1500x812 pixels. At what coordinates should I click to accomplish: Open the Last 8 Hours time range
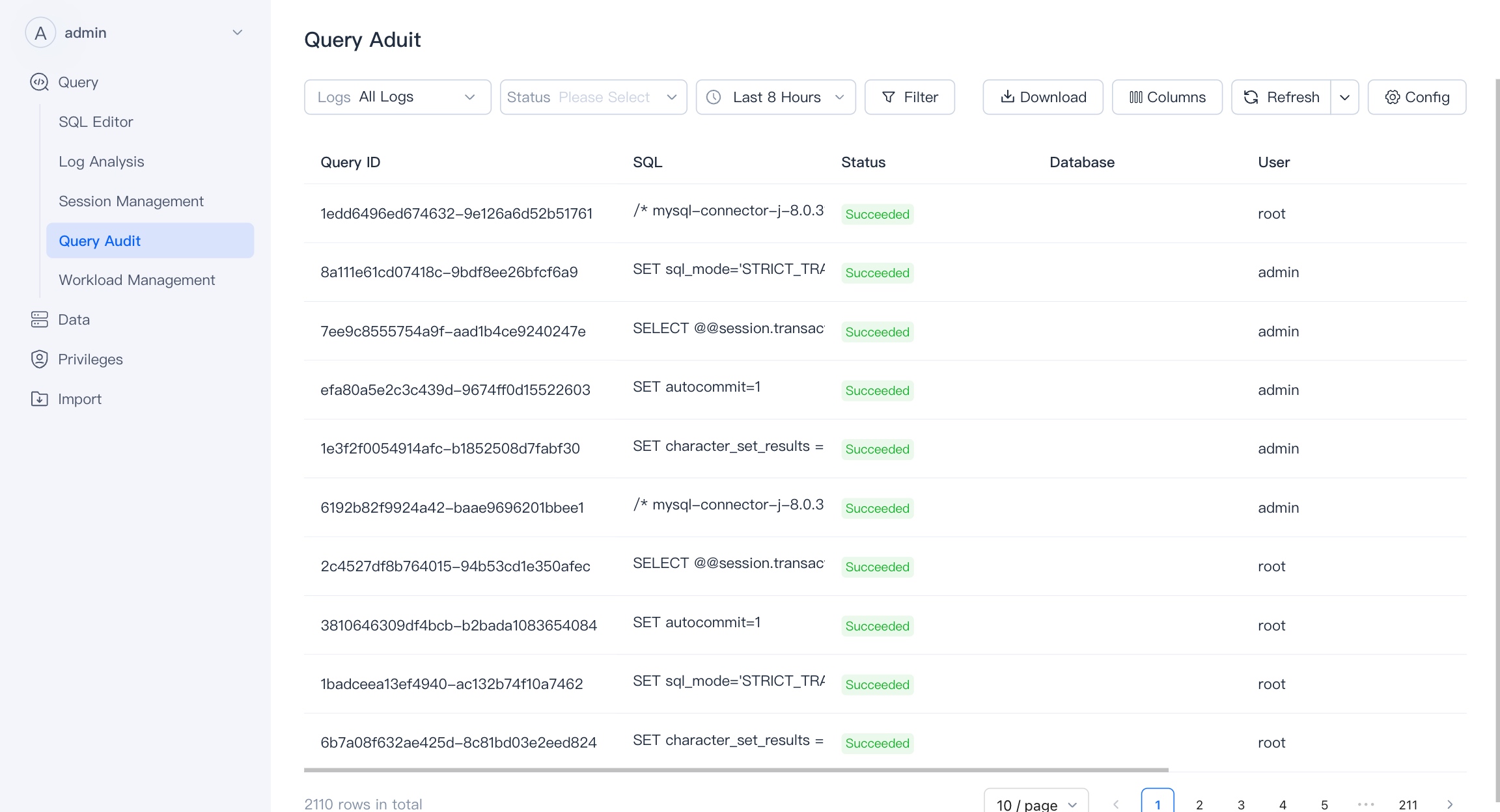click(775, 97)
